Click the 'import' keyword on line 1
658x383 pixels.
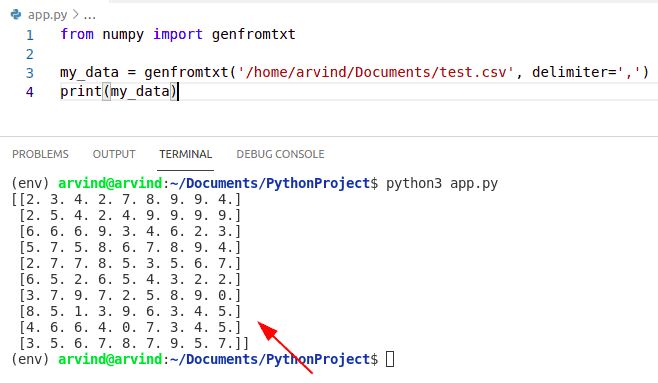[178, 34]
